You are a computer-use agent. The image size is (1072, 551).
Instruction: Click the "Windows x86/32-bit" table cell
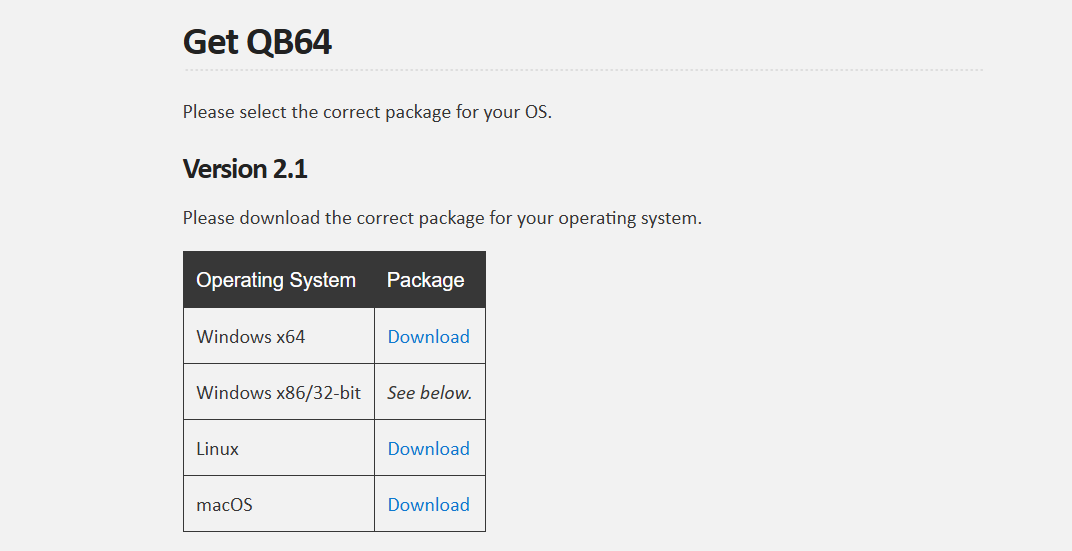278,393
